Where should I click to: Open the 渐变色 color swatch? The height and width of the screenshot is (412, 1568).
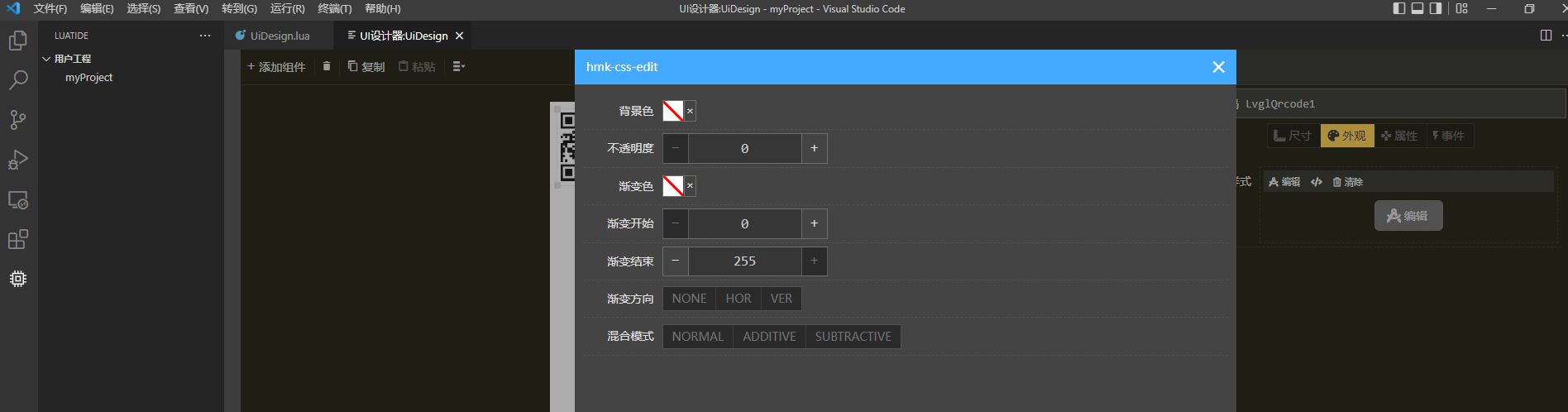click(x=673, y=186)
